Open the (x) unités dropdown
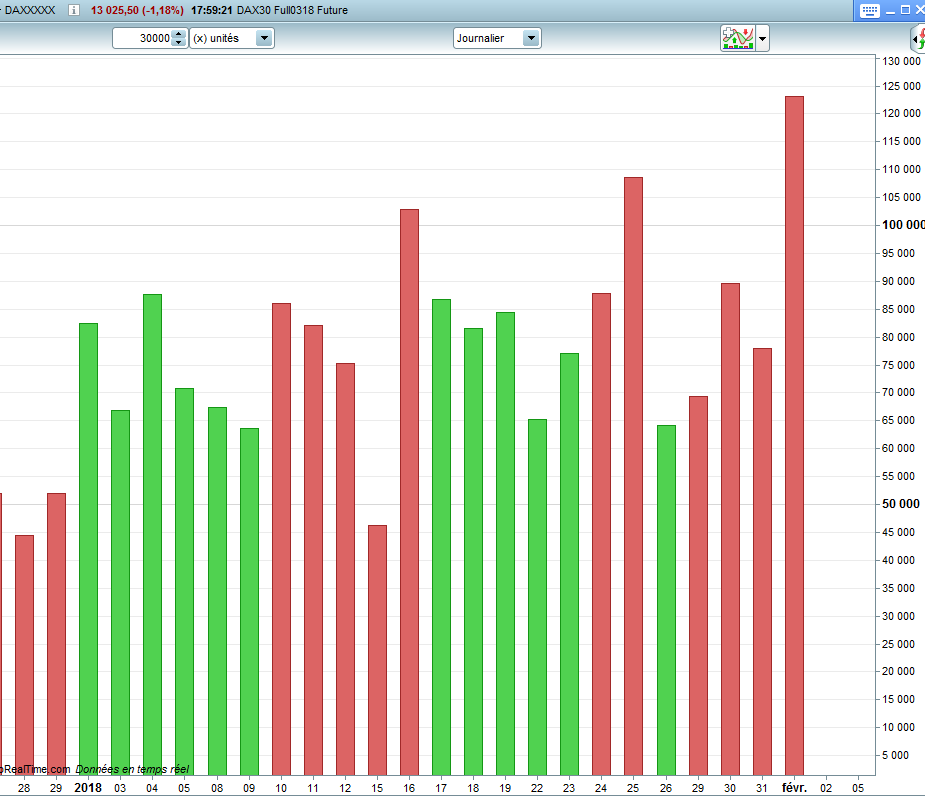Viewport: 925px width, 796px height. (232, 38)
